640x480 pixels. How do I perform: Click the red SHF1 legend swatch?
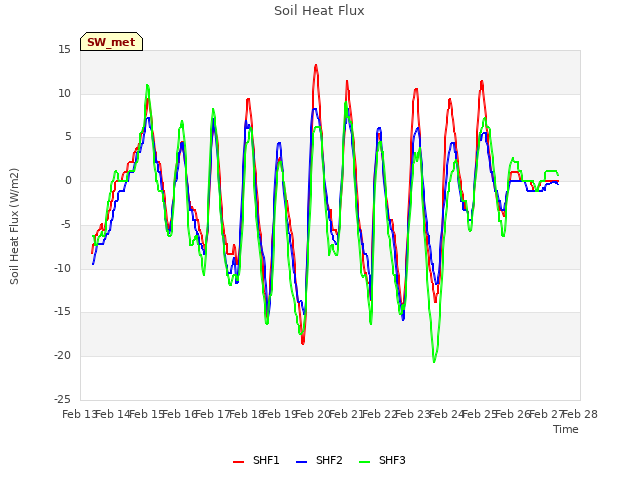point(238,462)
